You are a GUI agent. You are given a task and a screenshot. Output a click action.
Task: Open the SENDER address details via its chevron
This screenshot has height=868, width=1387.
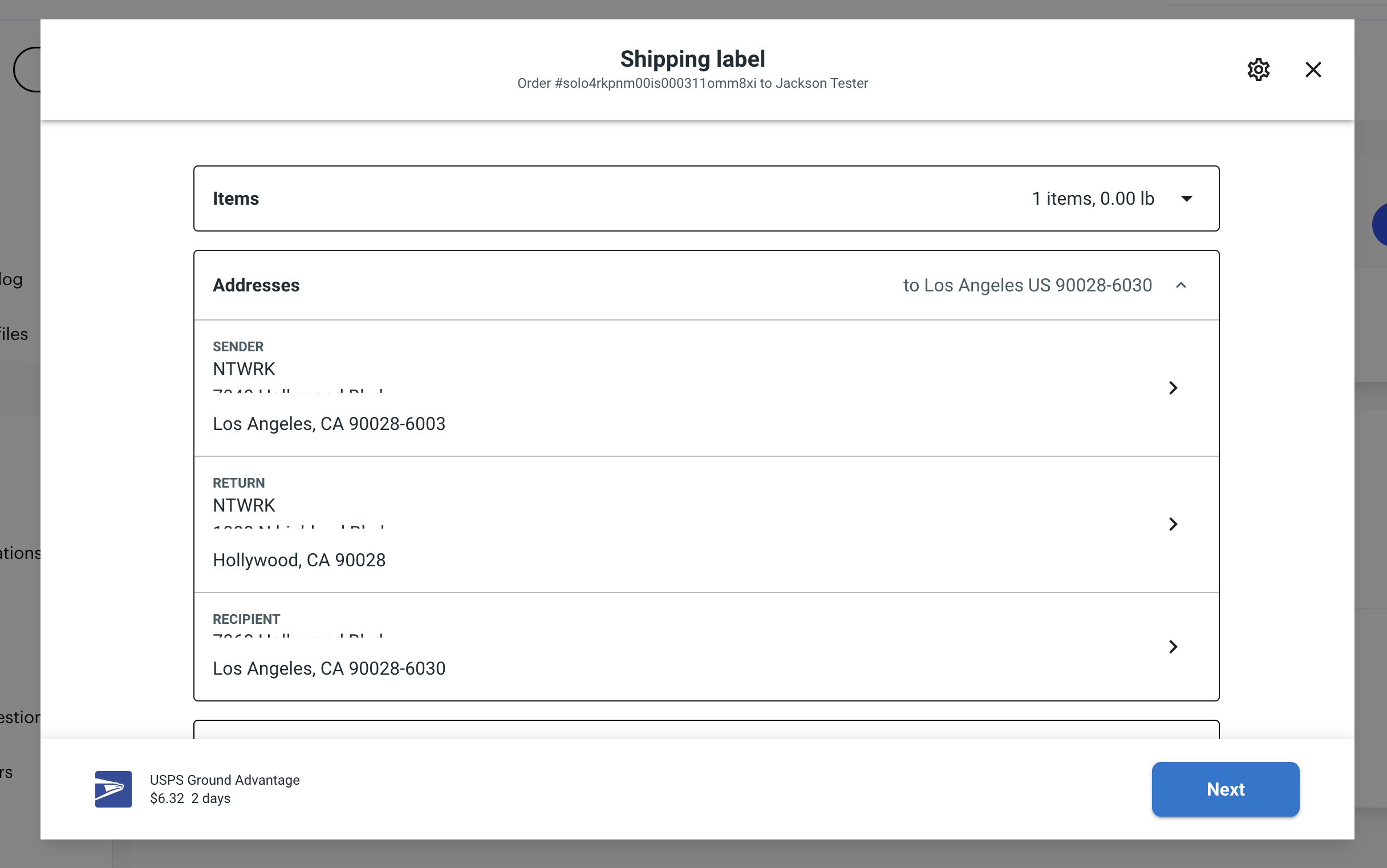(x=1173, y=388)
